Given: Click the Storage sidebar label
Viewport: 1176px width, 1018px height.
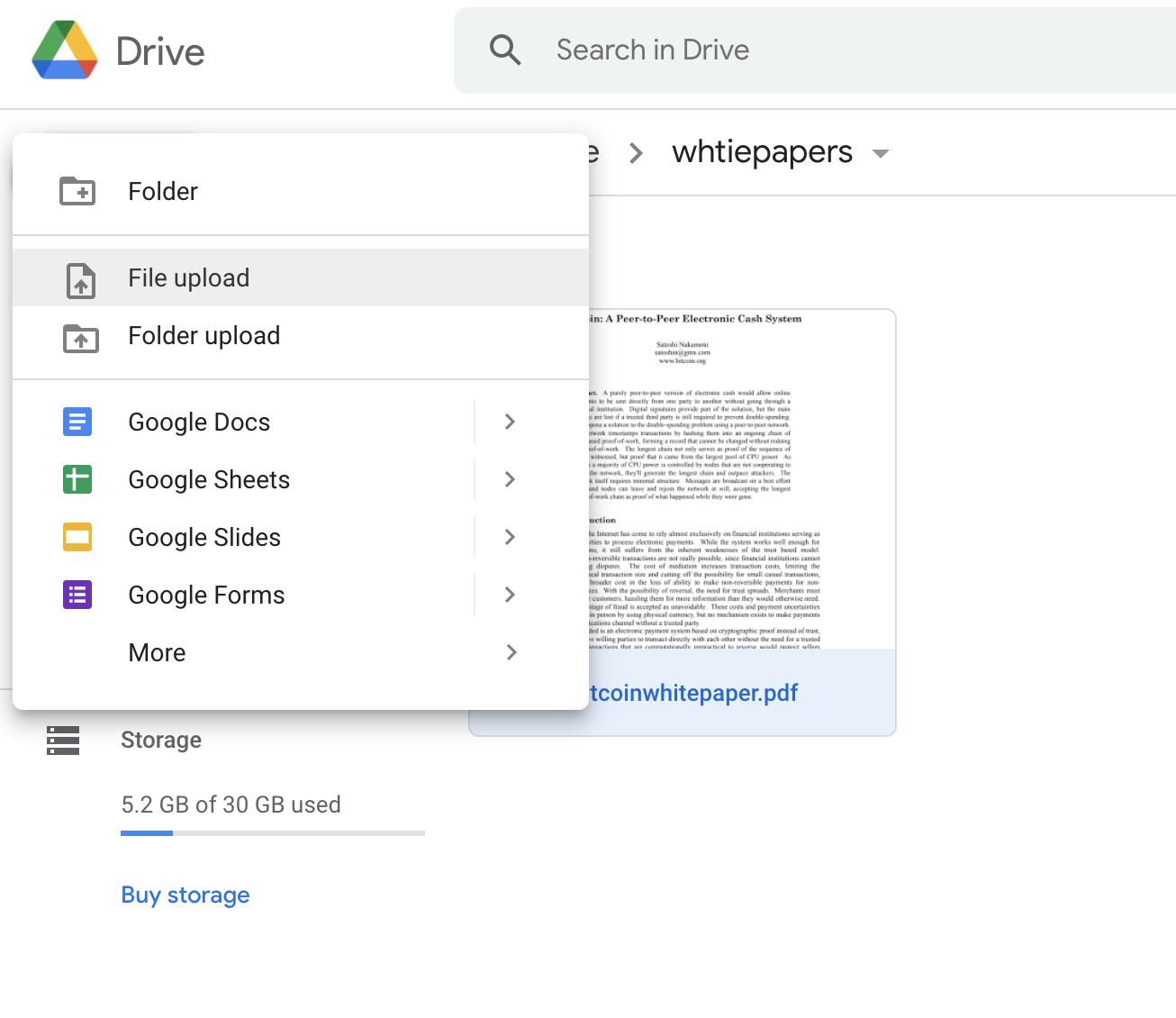Looking at the screenshot, I should pyautogui.click(x=161, y=740).
